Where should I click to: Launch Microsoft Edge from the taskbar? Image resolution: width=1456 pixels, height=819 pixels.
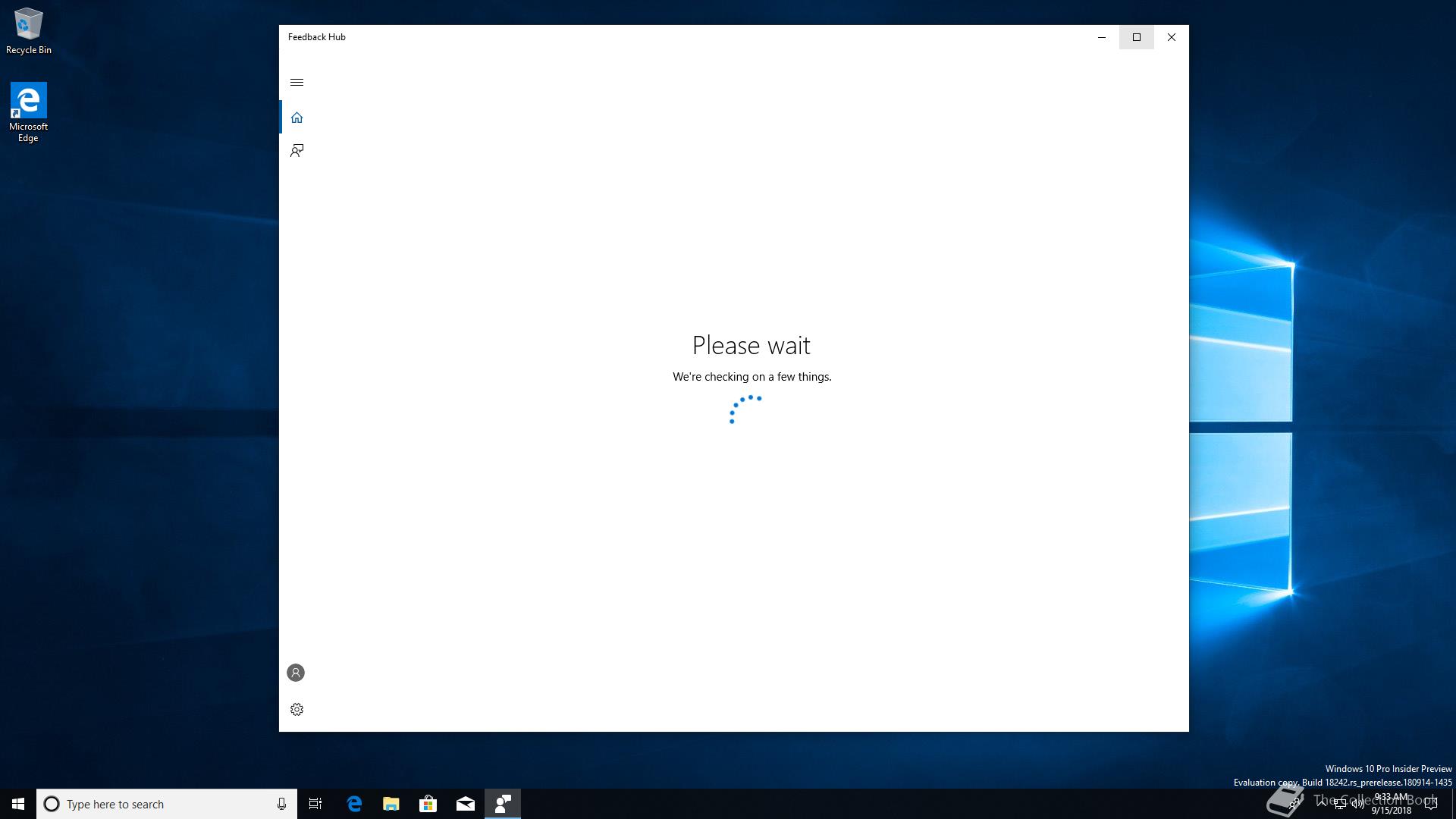(x=354, y=804)
